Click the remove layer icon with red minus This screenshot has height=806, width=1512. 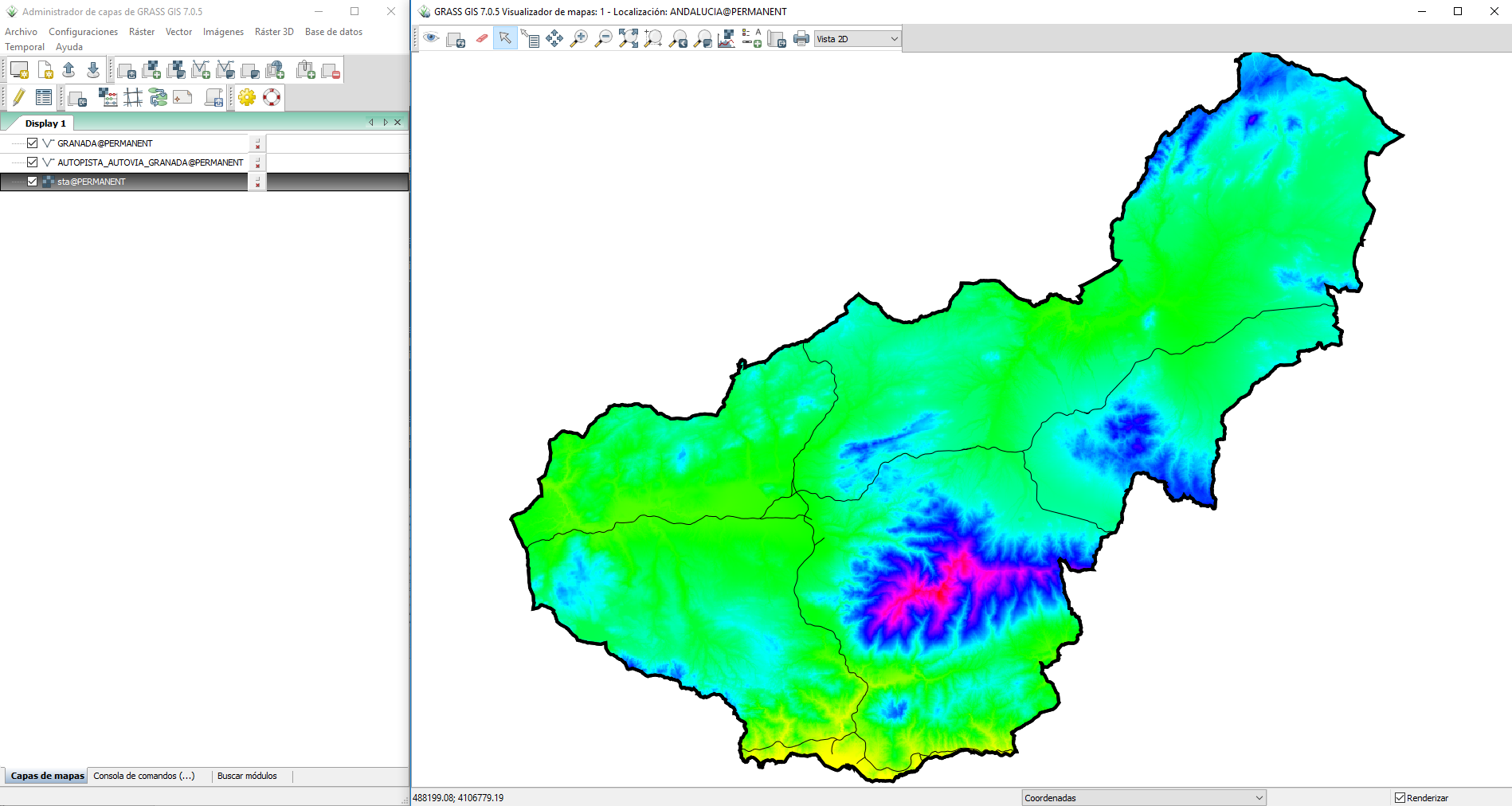[x=331, y=71]
